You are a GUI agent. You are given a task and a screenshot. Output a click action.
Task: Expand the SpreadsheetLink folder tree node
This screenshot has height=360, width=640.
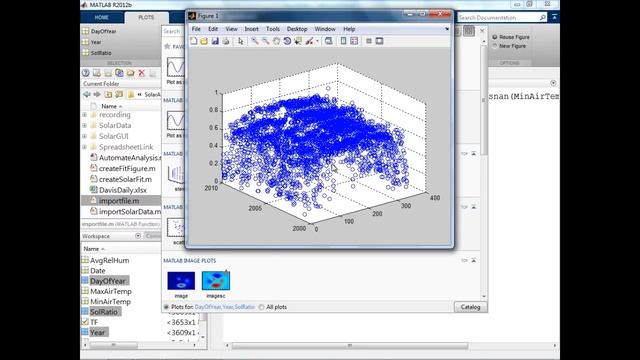coord(84,147)
